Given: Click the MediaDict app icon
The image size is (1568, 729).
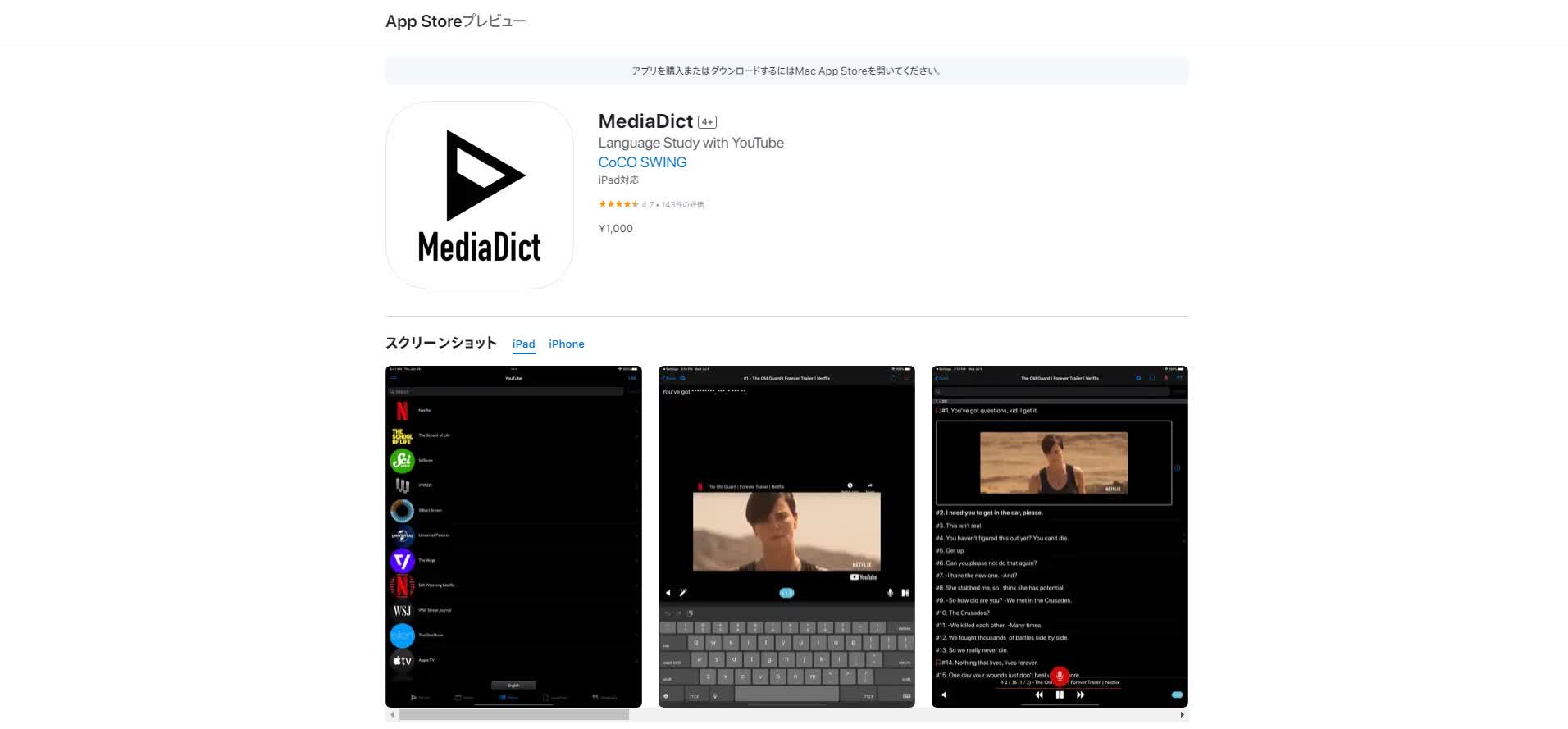Looking at the screenshot, I should tap(480, 195).
